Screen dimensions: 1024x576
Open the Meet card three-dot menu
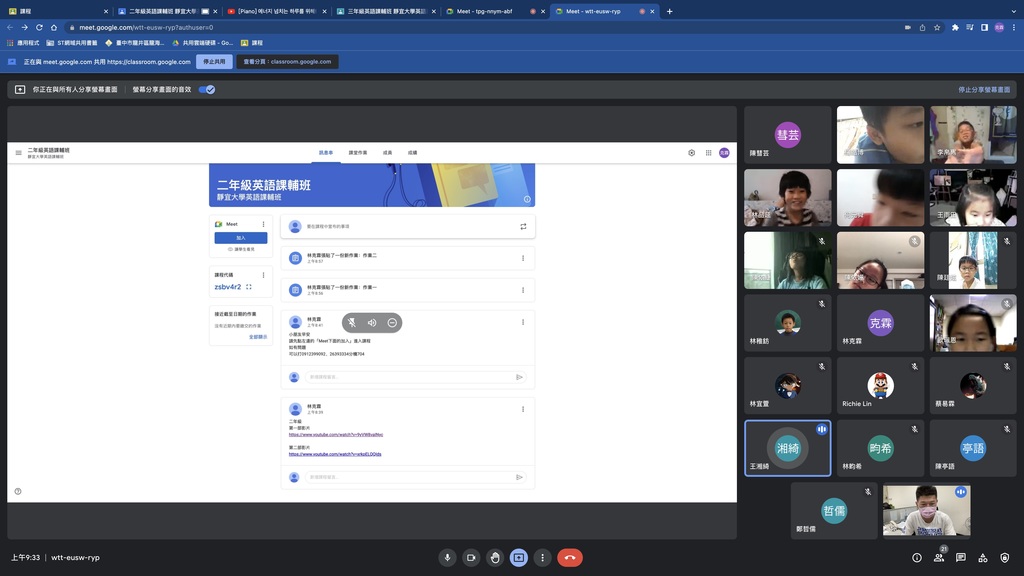pyautogui.click(x=263, y=224)
